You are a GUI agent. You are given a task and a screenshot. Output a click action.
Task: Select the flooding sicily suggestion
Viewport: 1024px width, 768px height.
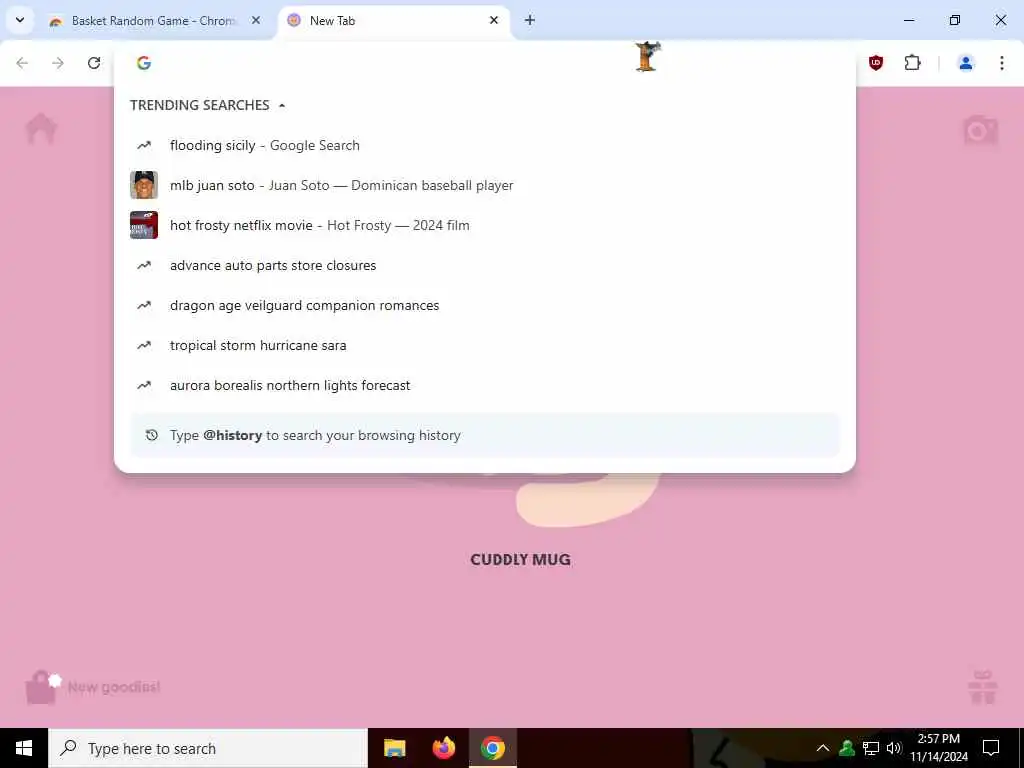coord(485,146)
